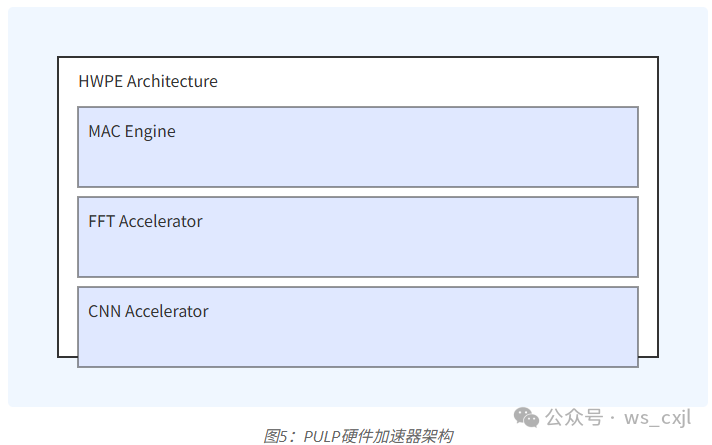Click the word CNN in bottom block
Screen dimensions: 712x445
click(x=104, y=311)
